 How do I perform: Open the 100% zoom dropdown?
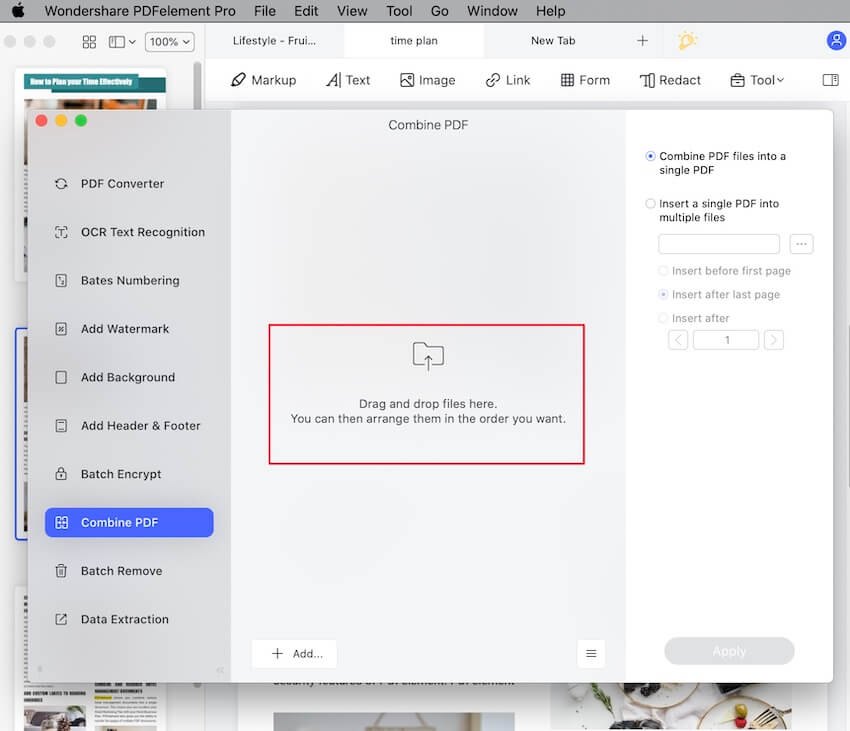(x=170, y=42)
